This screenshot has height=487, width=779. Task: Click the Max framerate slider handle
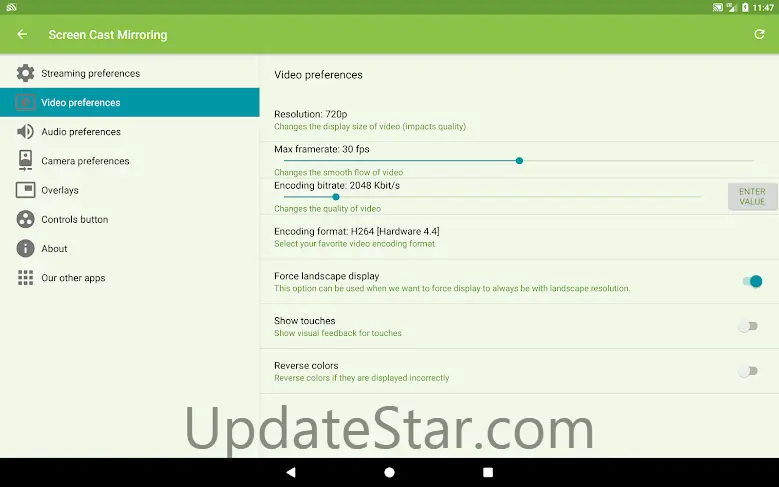coord(519,161)
